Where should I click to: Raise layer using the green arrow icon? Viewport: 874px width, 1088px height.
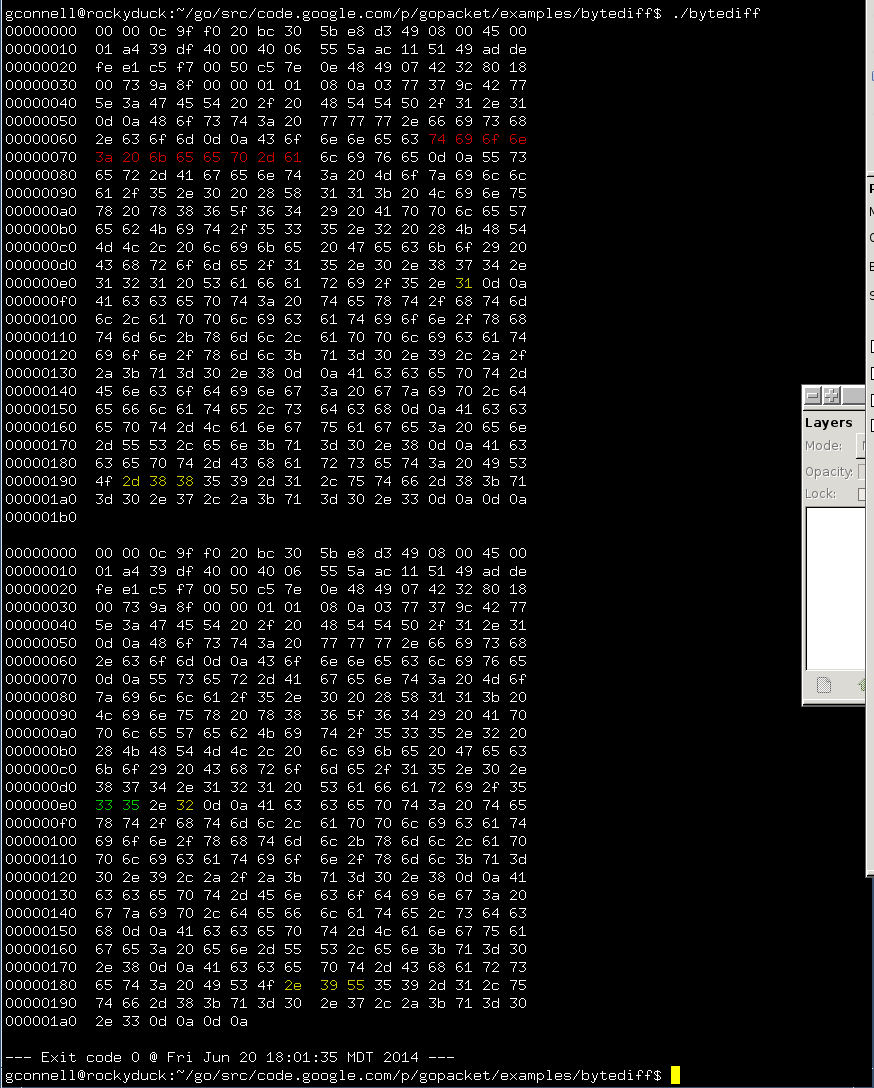coord(862,685)
